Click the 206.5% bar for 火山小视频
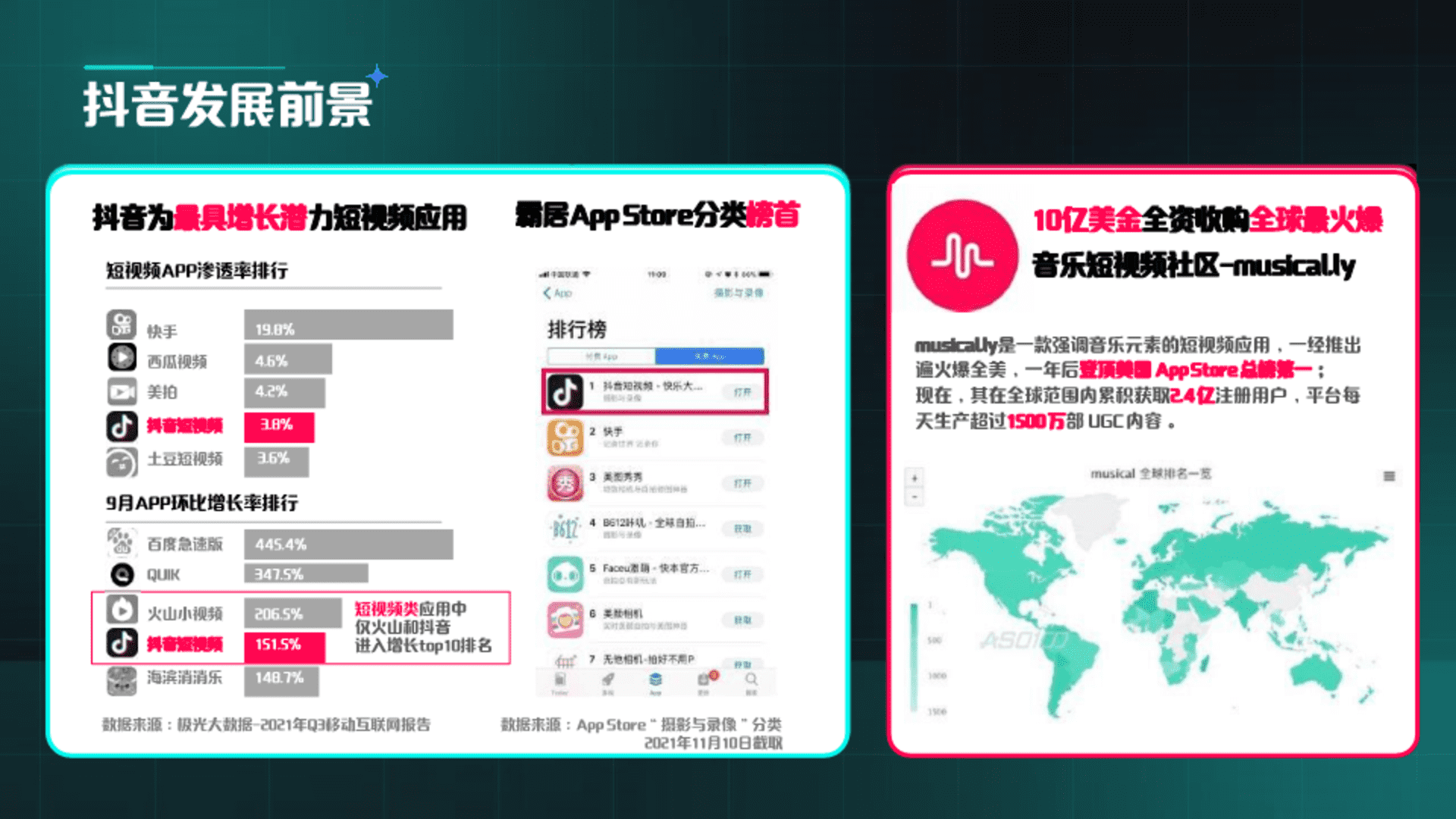1456x819 pixels. [293, 613]
